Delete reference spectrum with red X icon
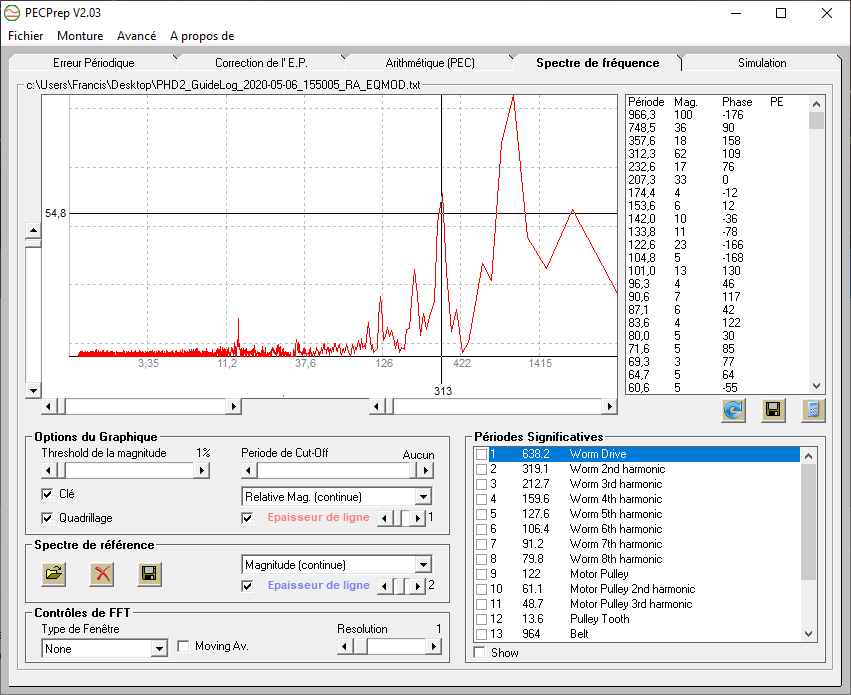The width and height of the screenshot is (851, 695). pyautogui.click(x=102, y=573)
